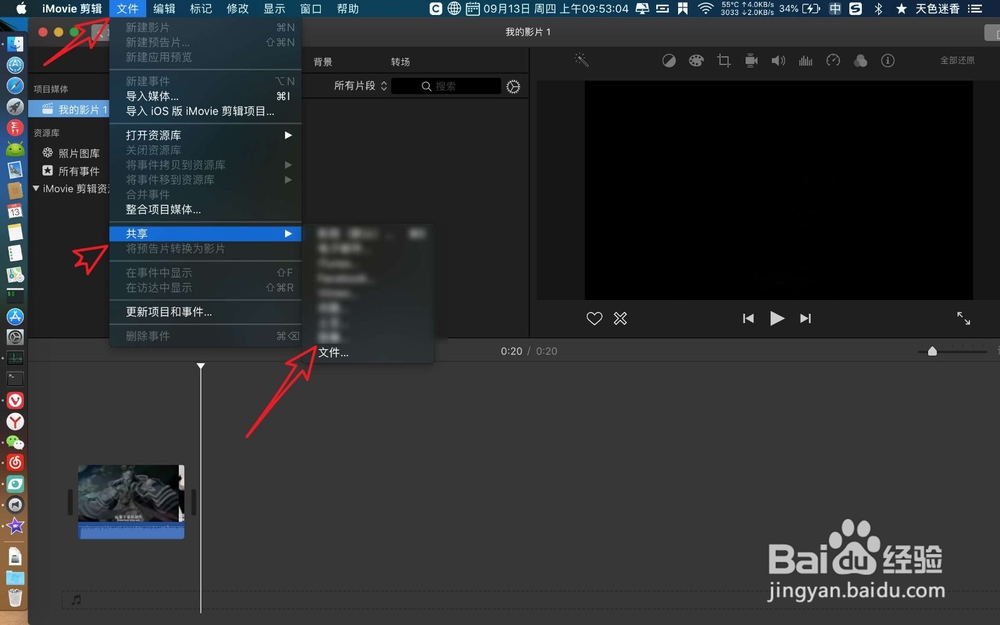The image size is (1000, 625).
Task: Adjust the timeline zoom slider
Action: click(932, 351)
